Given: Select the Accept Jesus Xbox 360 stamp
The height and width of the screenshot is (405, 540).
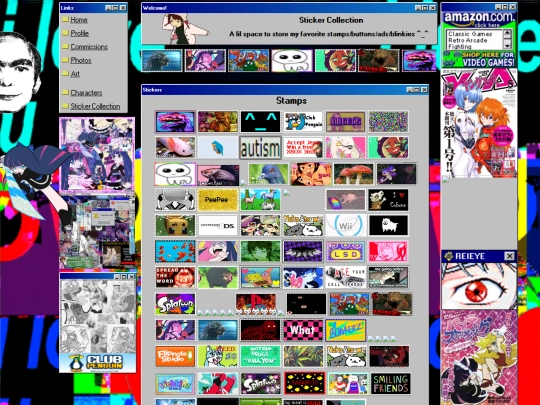Looking at the screenshot, I should click(x=303, y=148).
